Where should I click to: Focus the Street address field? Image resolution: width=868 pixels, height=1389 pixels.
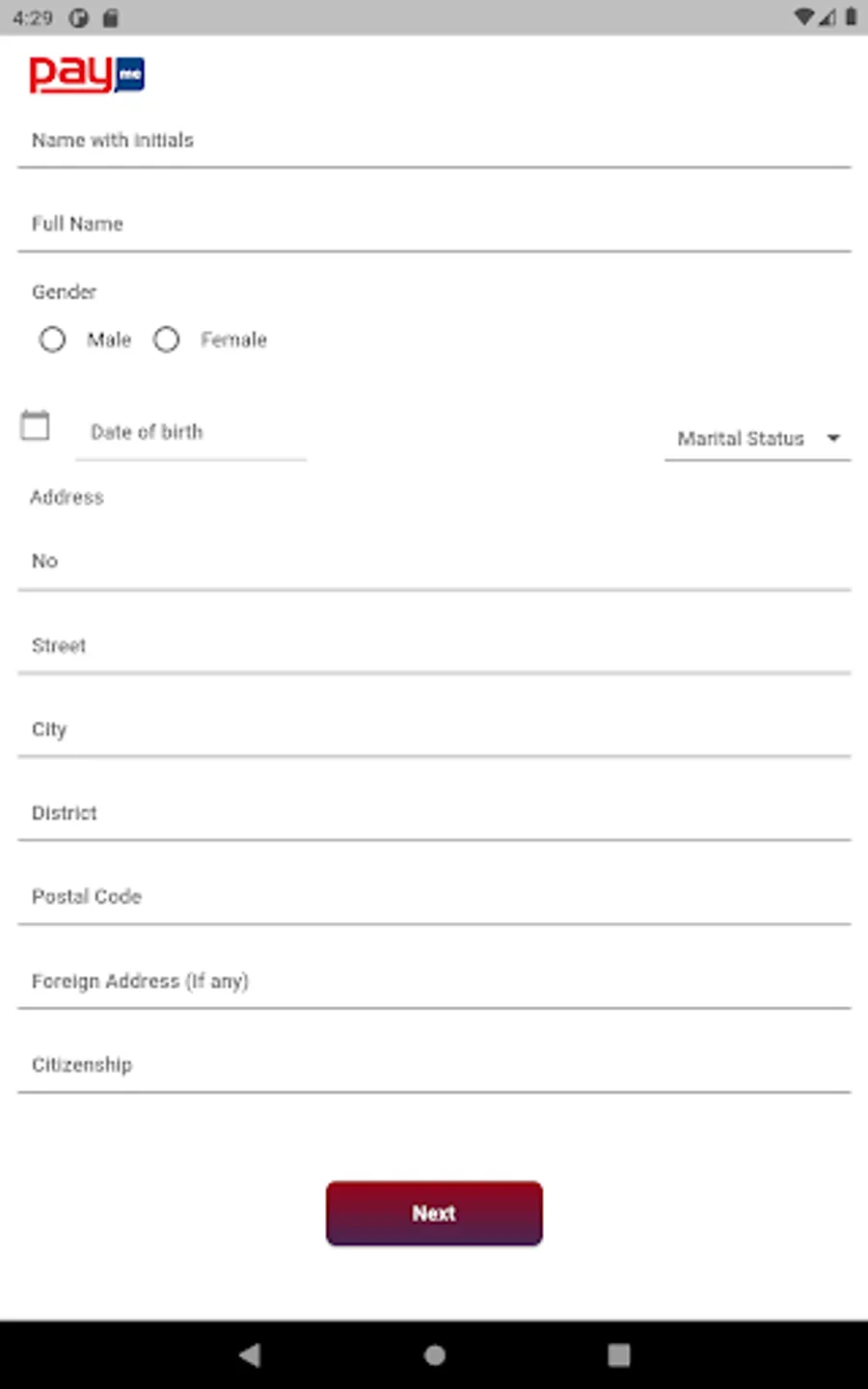coord(434,646)
